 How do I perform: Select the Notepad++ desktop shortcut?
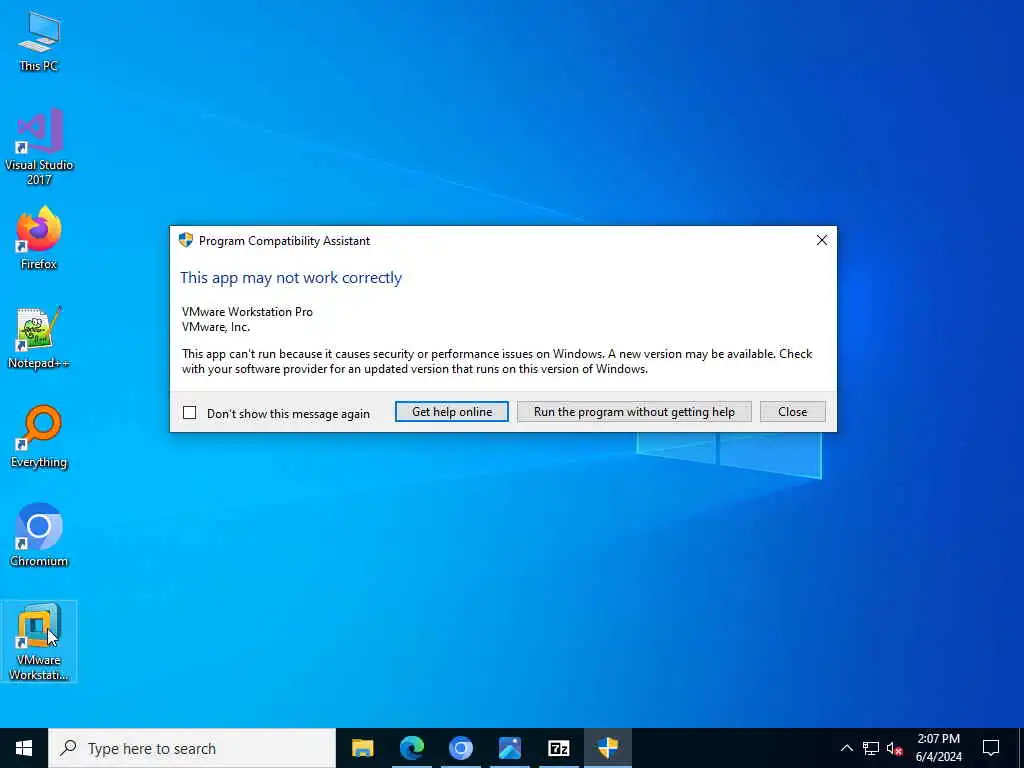tap(39, 337)
